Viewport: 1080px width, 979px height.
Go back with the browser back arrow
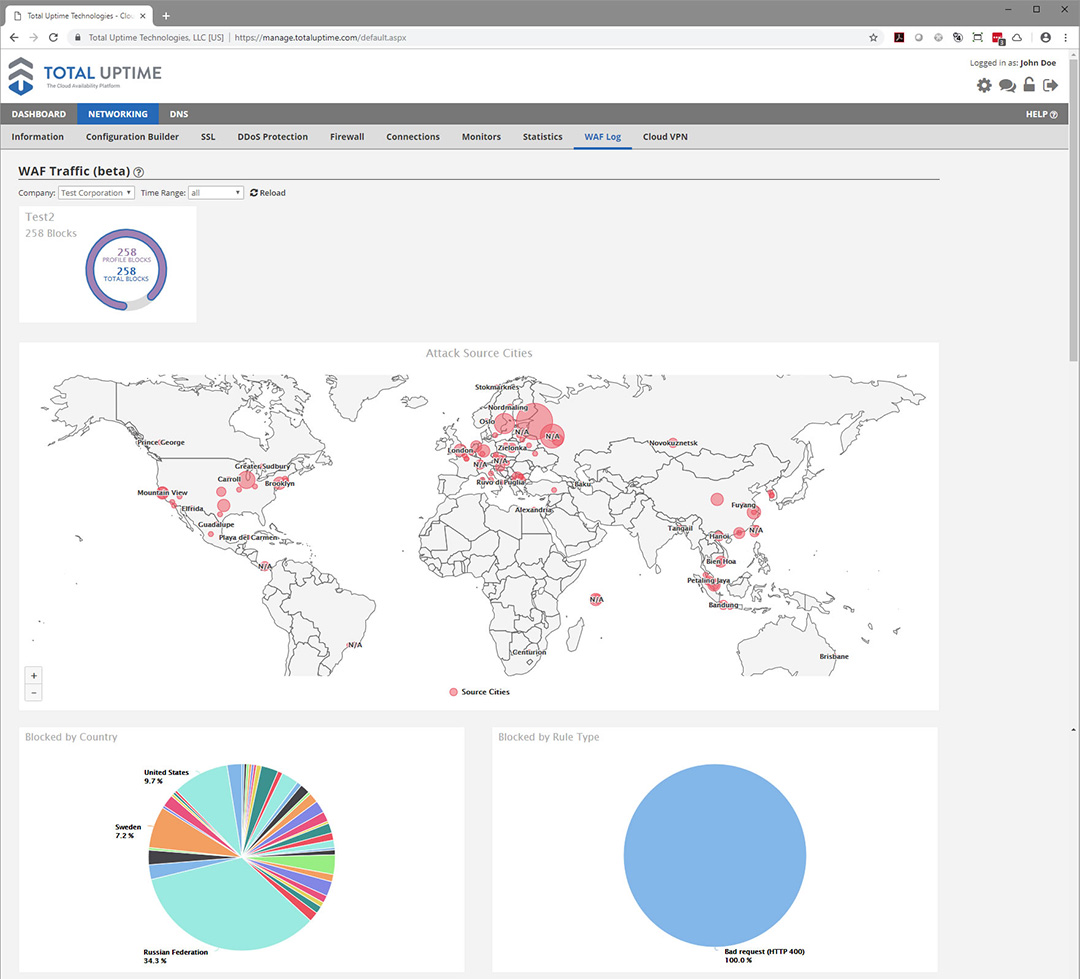coord(14,37)
